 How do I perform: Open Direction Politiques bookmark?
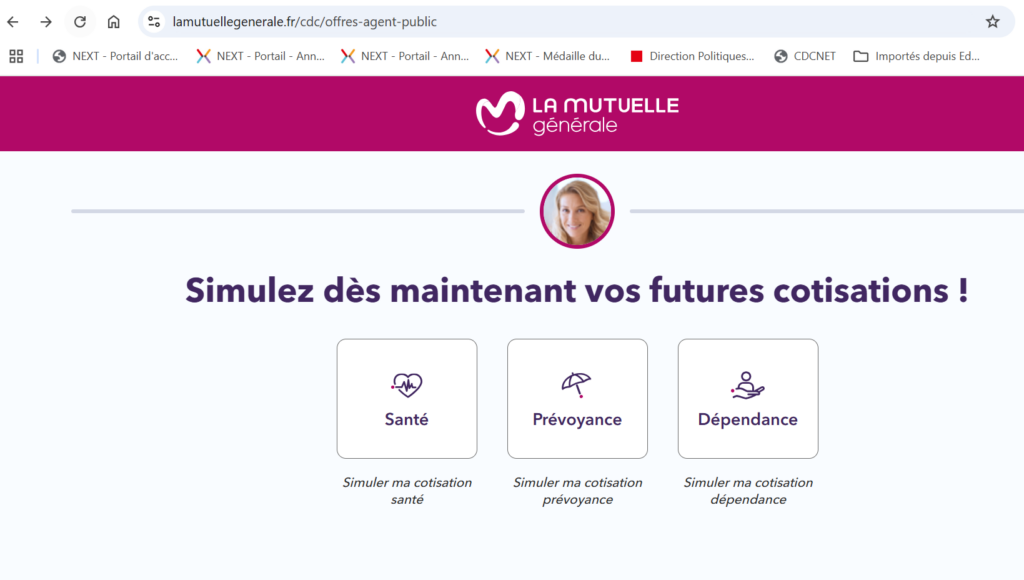(x=692, y=56)
